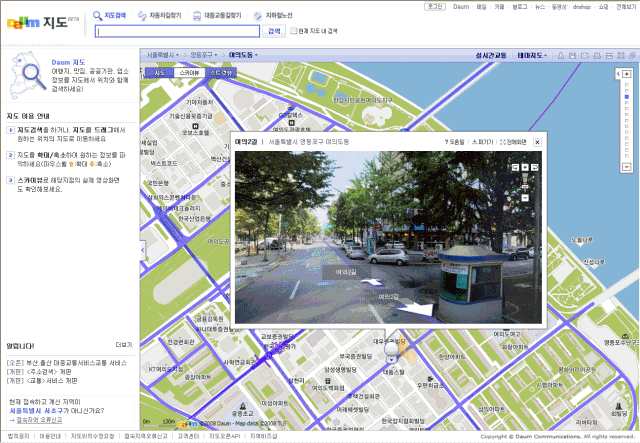Click 퍼가기 share in road view popup
Screen dimensions: 640x443
tap(482, 142)
